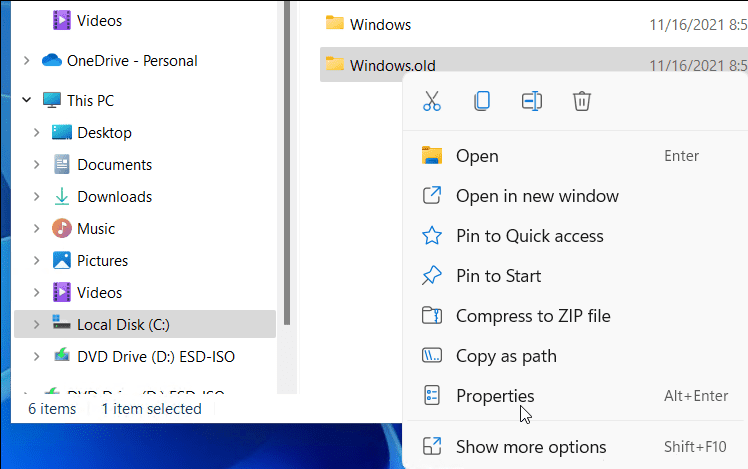Click Show more options
The height and width of the screenshot is (469, 748).
point(530,447)
